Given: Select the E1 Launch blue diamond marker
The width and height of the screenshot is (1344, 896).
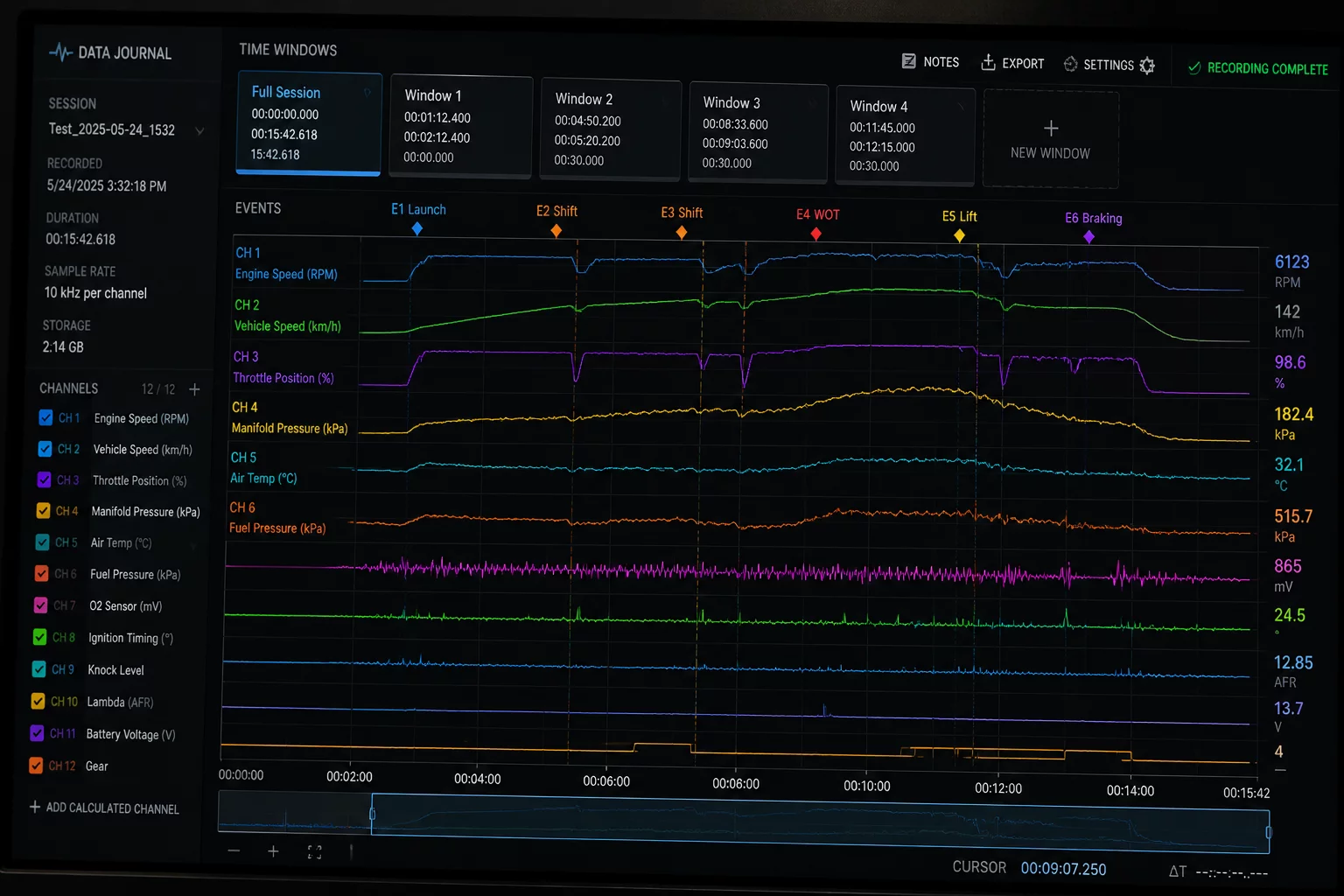Looking at the screenshot, I should pos(417,228).
